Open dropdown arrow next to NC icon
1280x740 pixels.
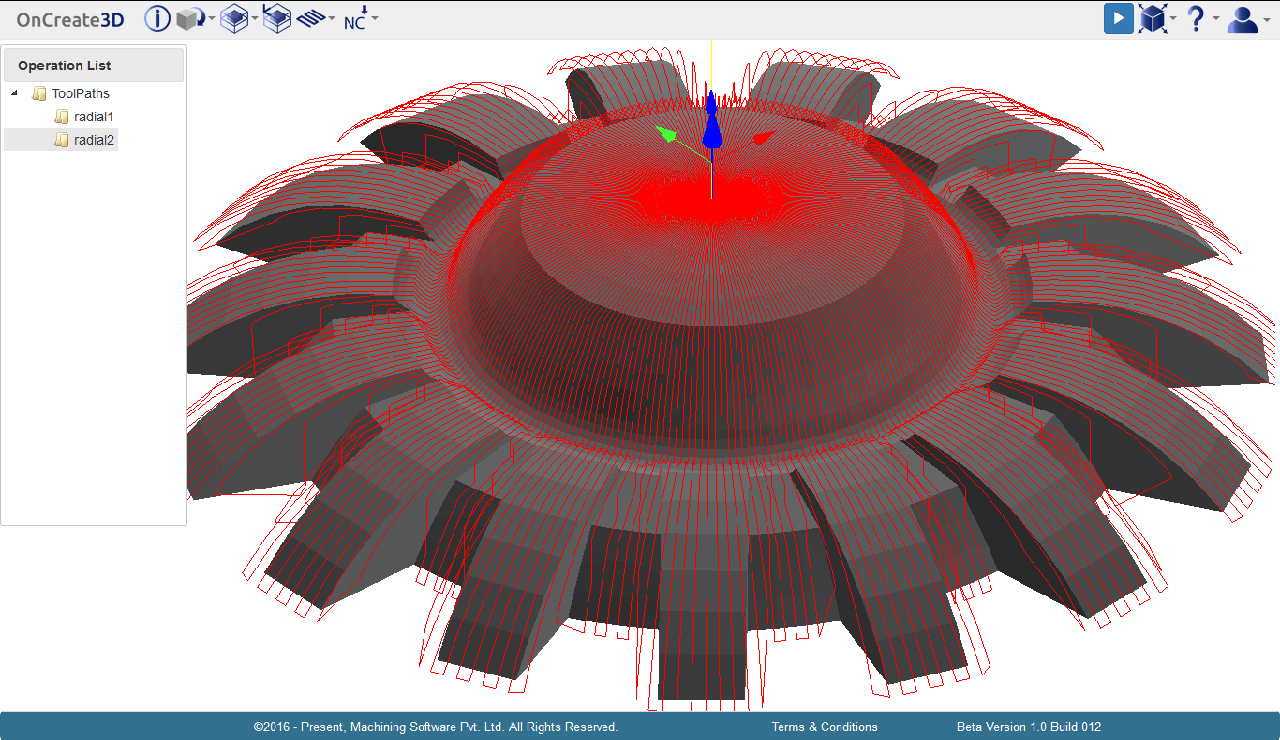click(x=375, y=19)
